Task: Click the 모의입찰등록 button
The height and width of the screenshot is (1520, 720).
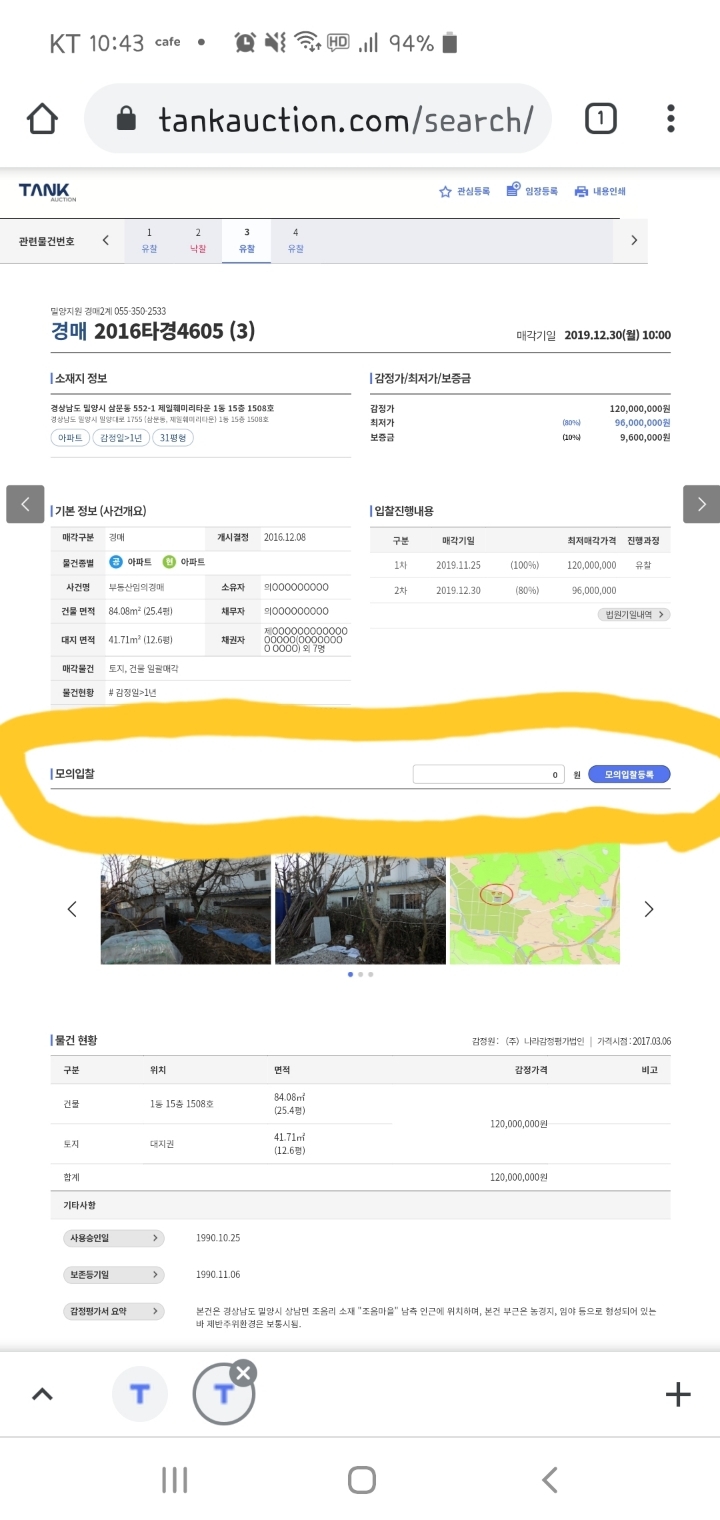Action: (629, 774)
